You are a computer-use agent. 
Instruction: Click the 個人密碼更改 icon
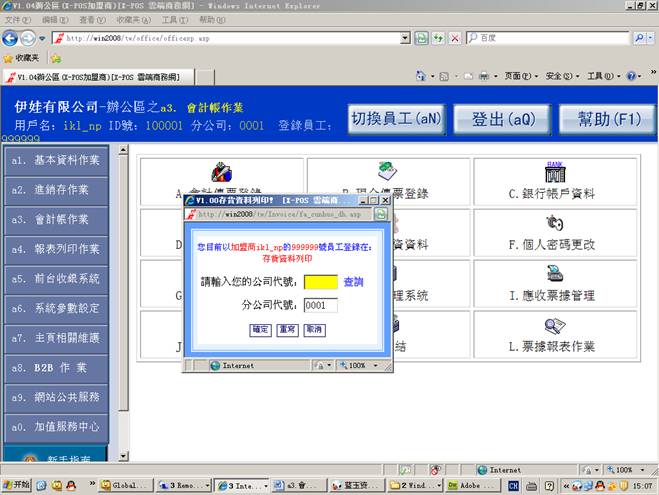[x=553, y=222]
